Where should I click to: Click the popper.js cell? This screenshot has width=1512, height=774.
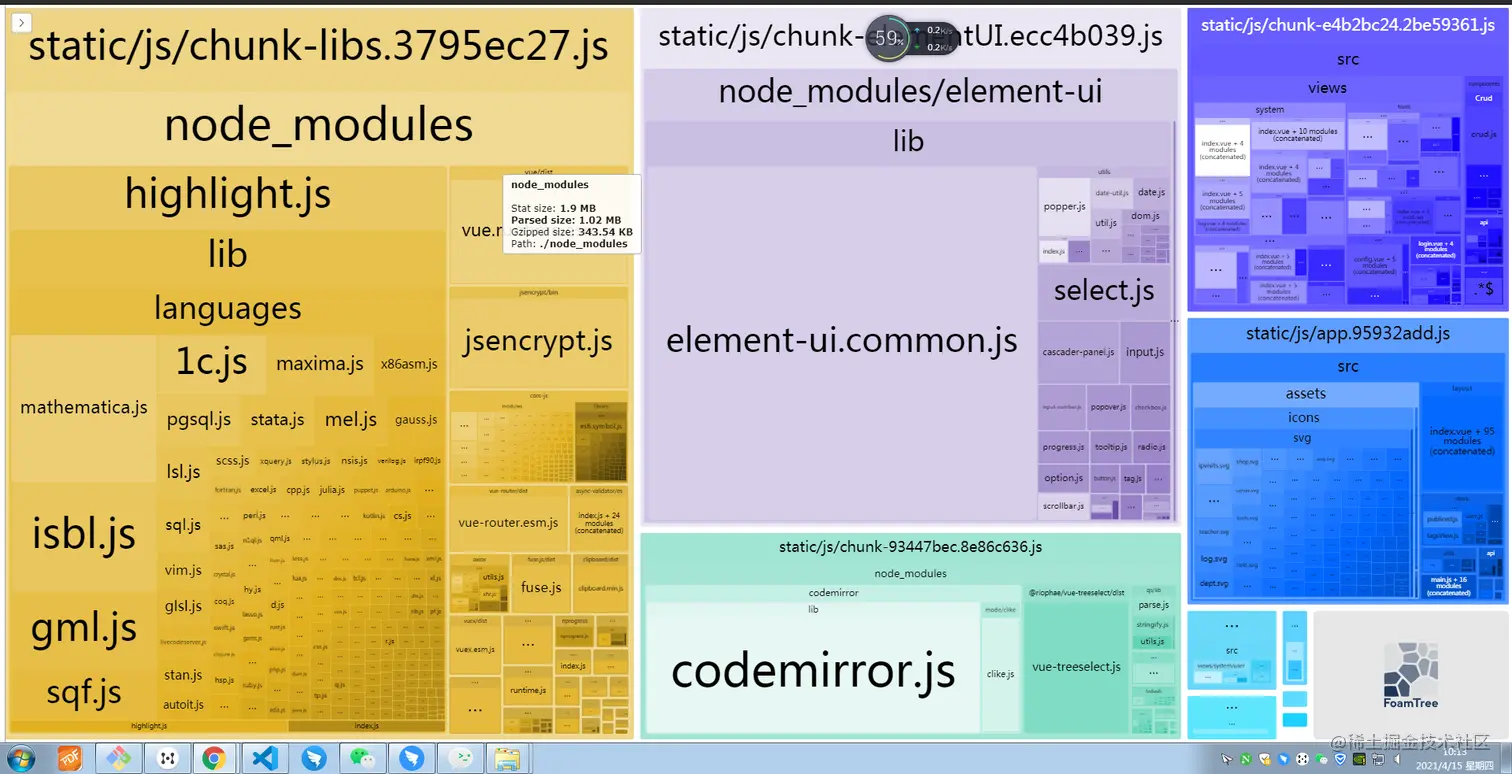(1064, 207)
